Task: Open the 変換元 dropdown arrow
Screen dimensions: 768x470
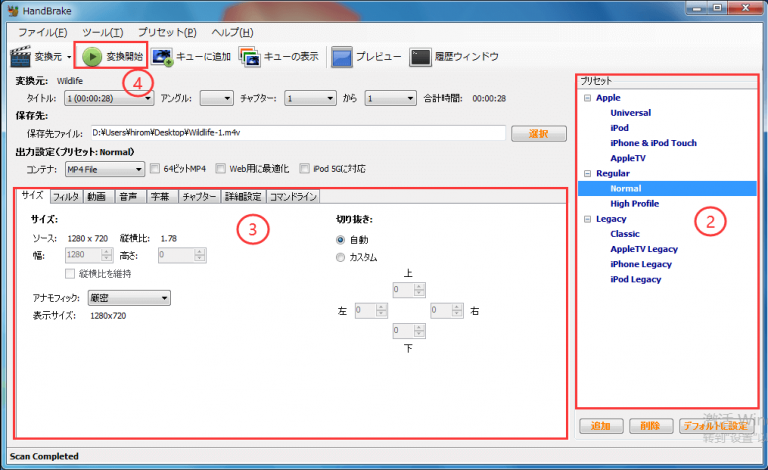Action: point(69,57)
